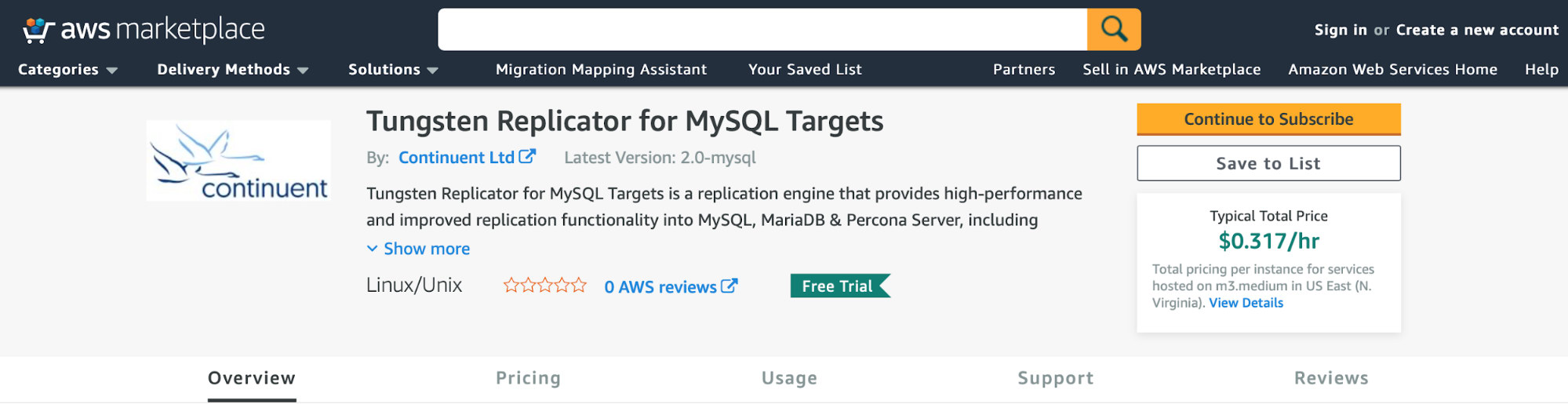Click the Sign in link
Image resolution: width=1568 pixels, height=404 pixels.
[1341, 30]
